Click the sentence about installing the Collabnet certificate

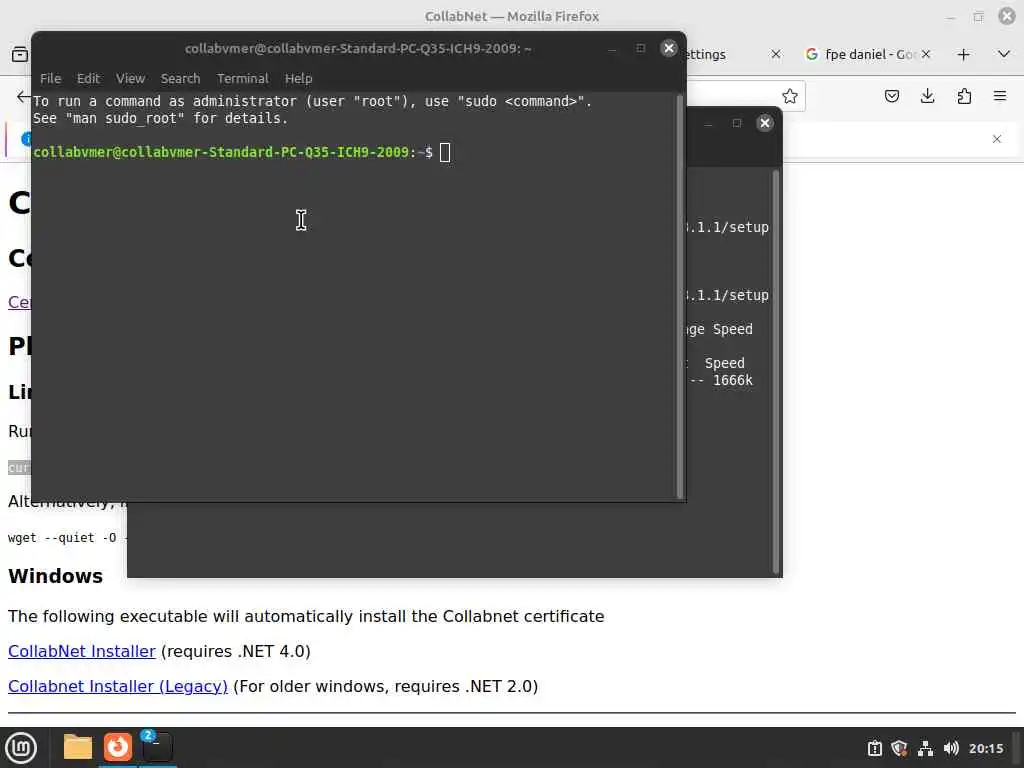pos(306,616)
